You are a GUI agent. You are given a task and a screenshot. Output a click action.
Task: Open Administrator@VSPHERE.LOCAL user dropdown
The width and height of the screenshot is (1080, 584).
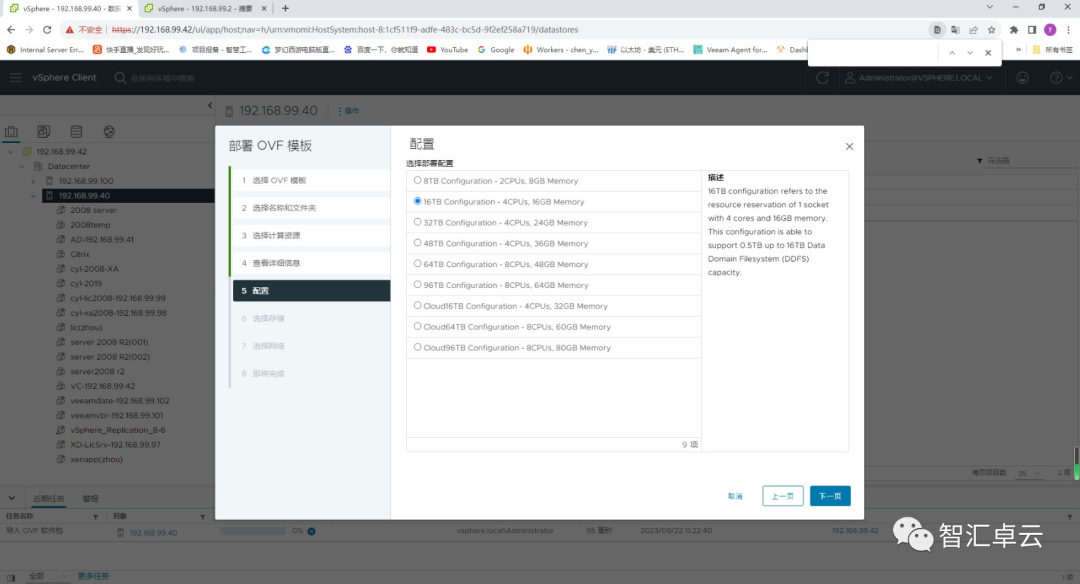point(919,78)
